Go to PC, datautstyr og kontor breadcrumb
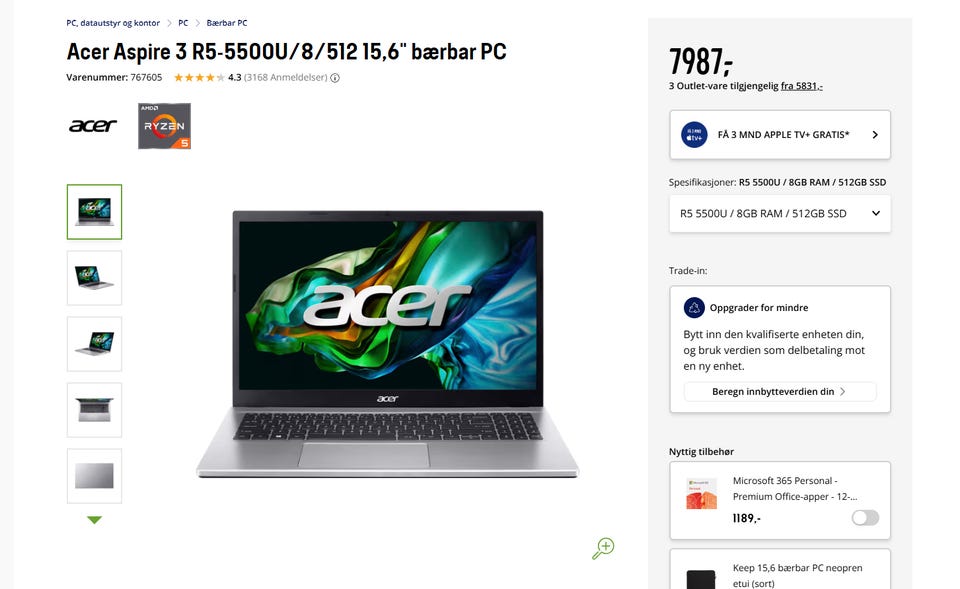Viewport: 960px width, 589px height. tap(113, 23)
